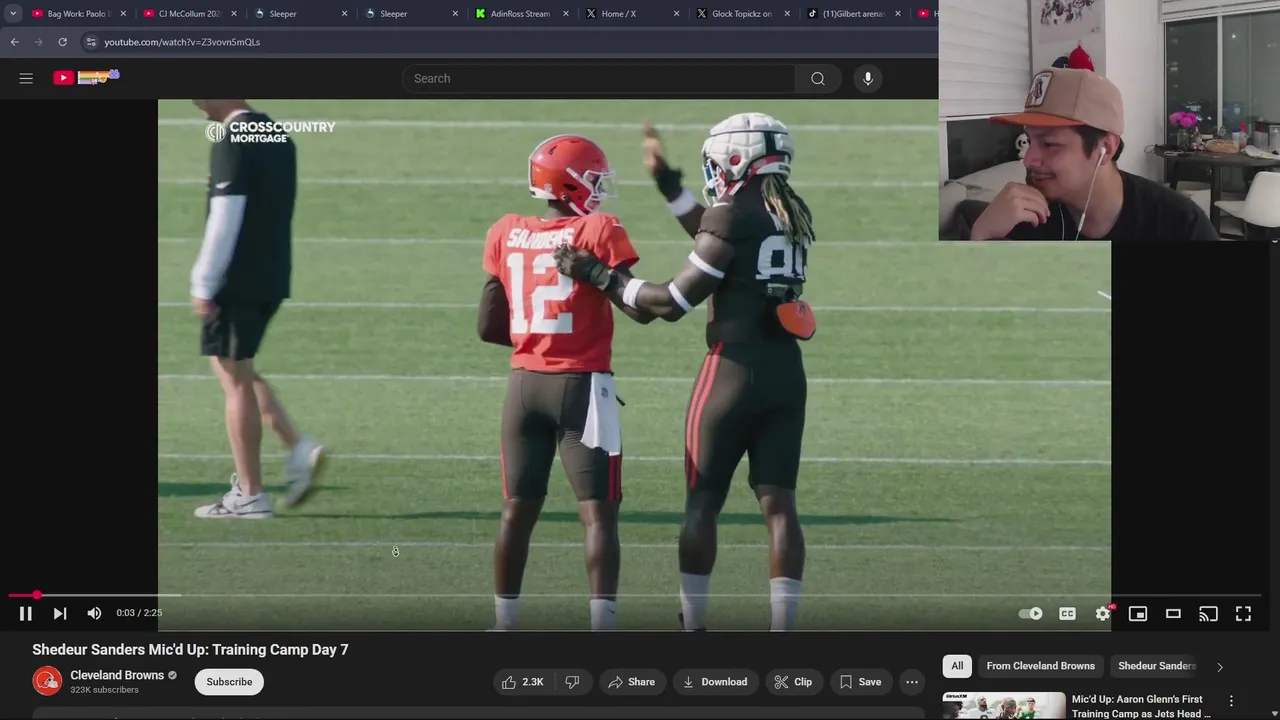This screenshot has width=1280, height=720.
Task: Switch to AdinRoss Stream tab
Action: tap(520, 14)
